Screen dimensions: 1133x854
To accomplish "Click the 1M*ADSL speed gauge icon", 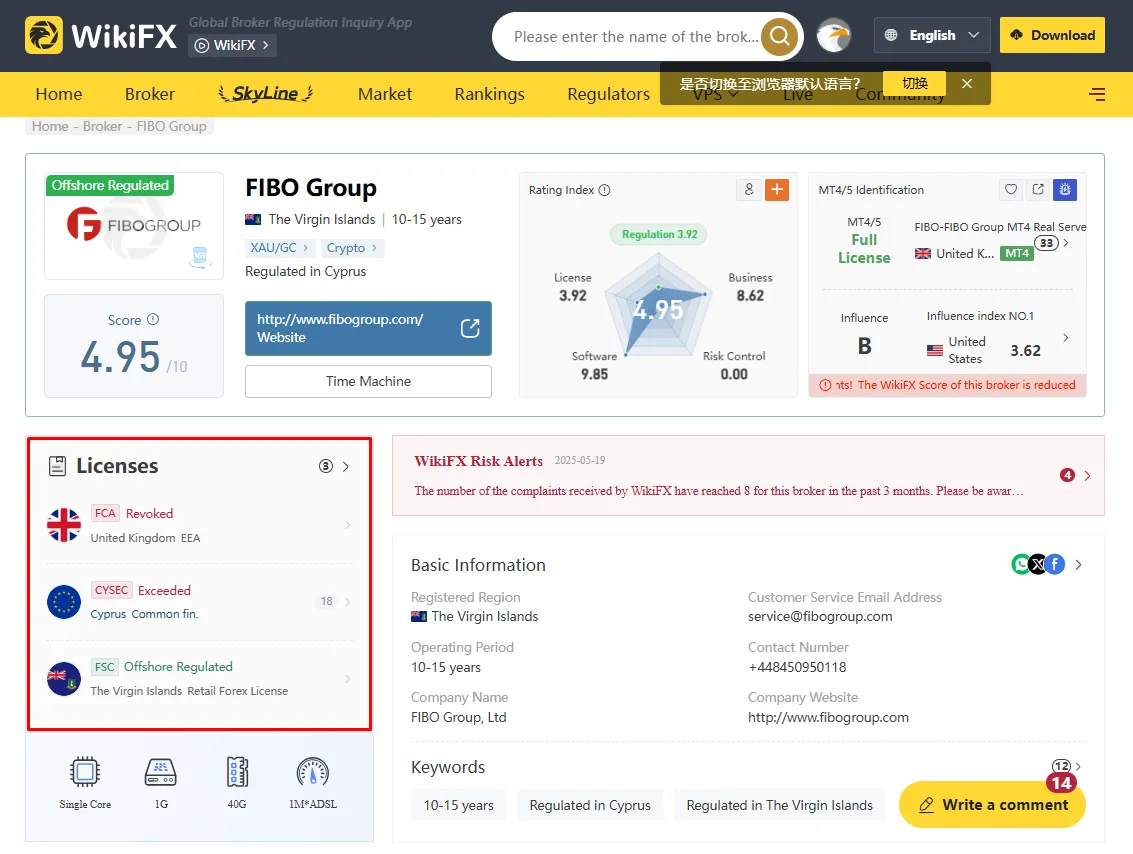I will pyautogui.click(x=313, y=772).
